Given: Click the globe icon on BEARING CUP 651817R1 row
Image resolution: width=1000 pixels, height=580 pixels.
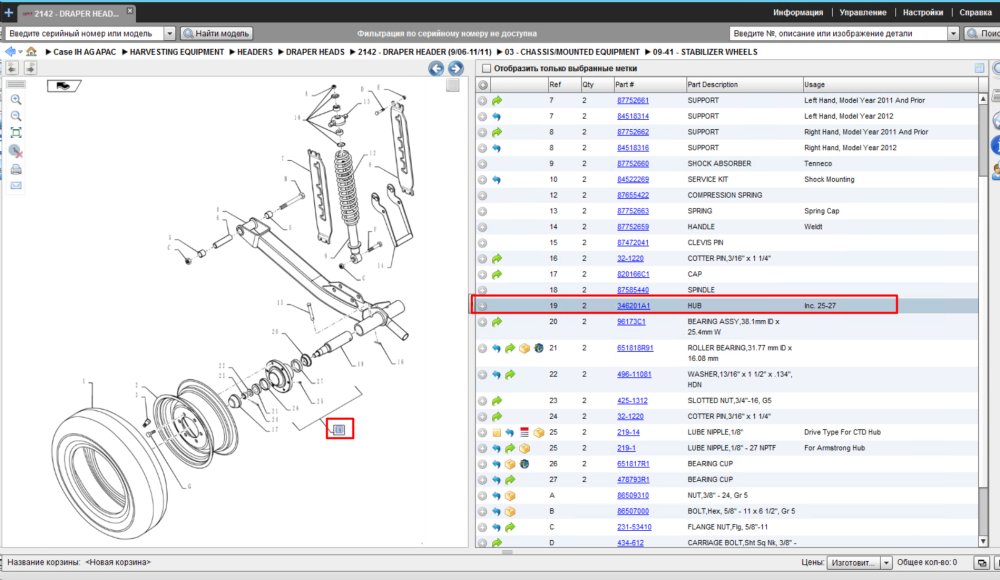Looking at the screenshot, I should pos(524,464).
